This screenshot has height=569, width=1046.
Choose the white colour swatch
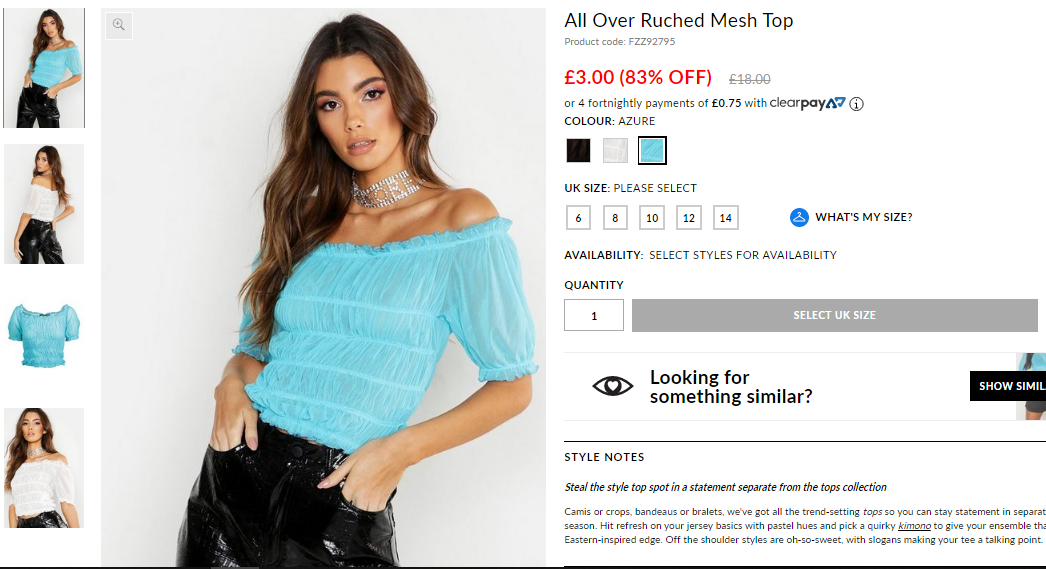pos(615,150)
